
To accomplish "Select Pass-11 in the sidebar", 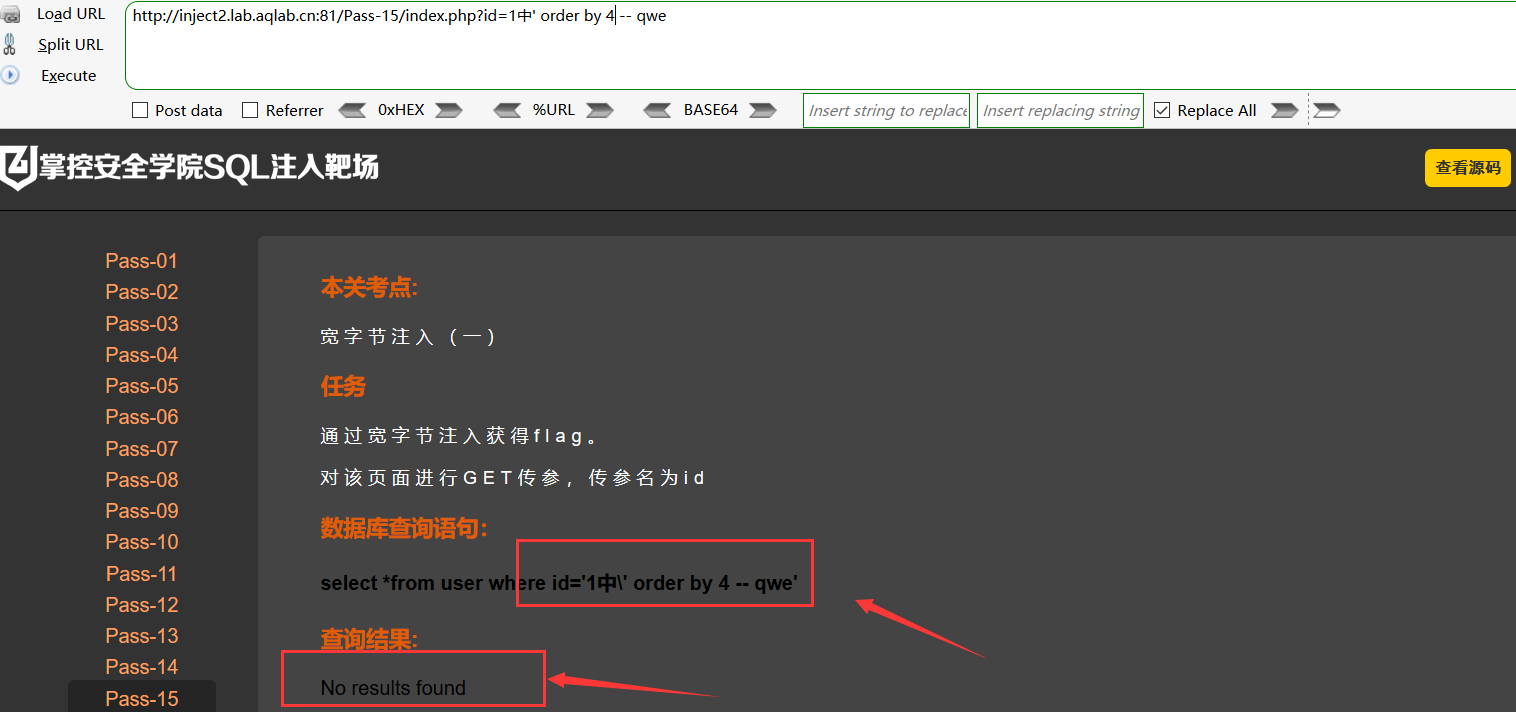I will (x=141, y=574).
